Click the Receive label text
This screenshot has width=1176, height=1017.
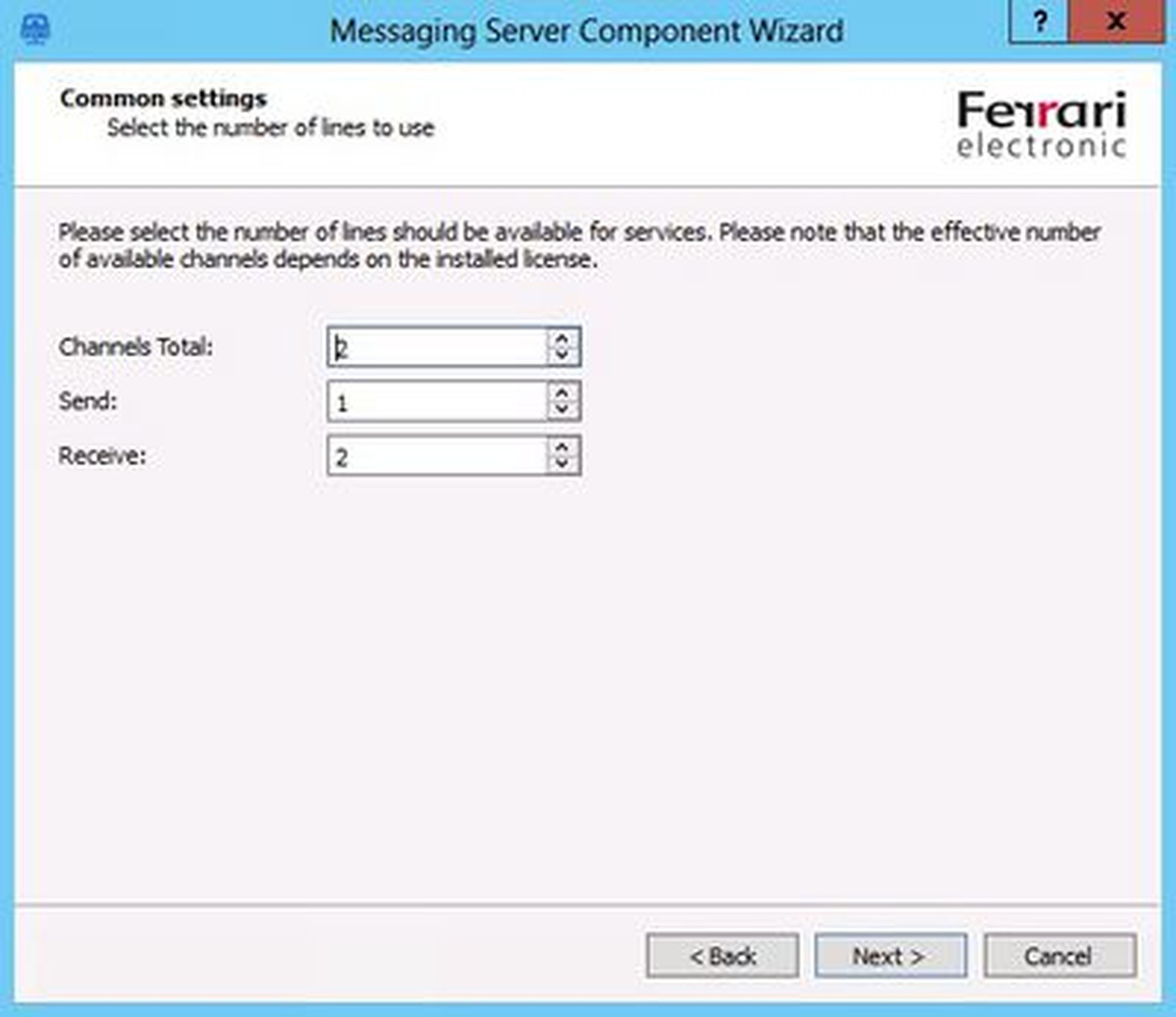click(102, 456)
